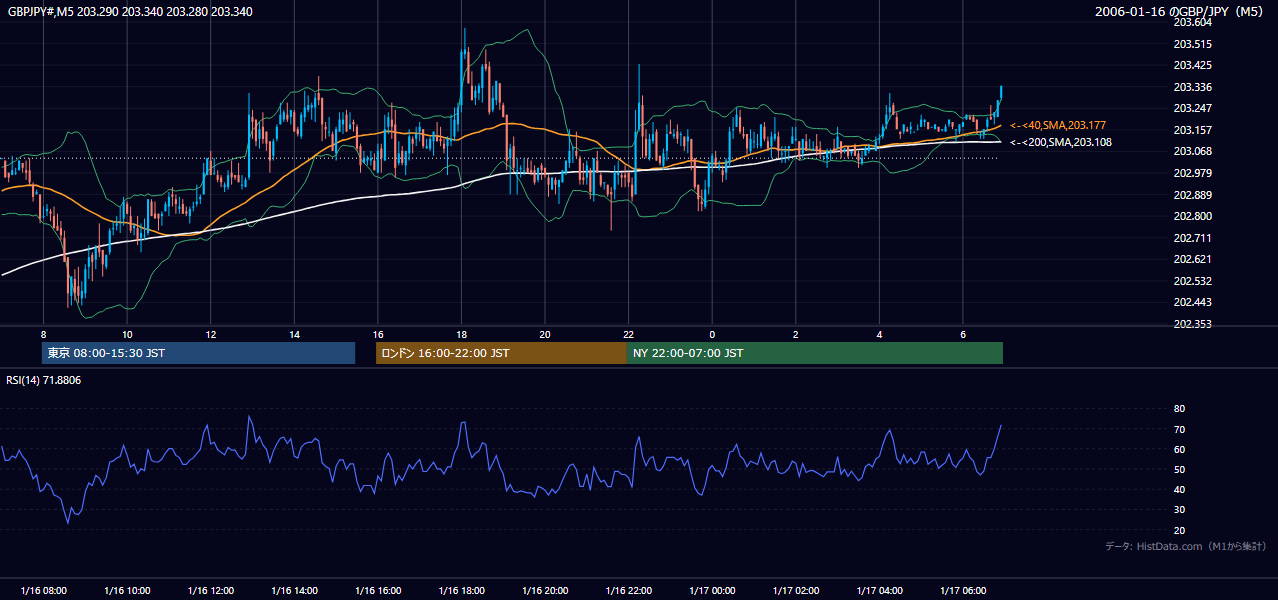This screenshot has width=1278, height=600.
Task: Click the RSI scale value 70
Action: (1179, 429)
